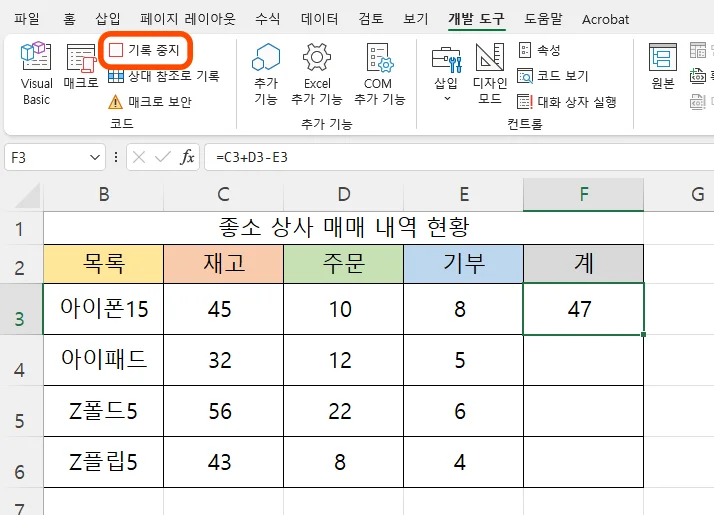Stop recording with 기록 중지
This screenshot has height=515, width=714.
[x=145, y=50]
